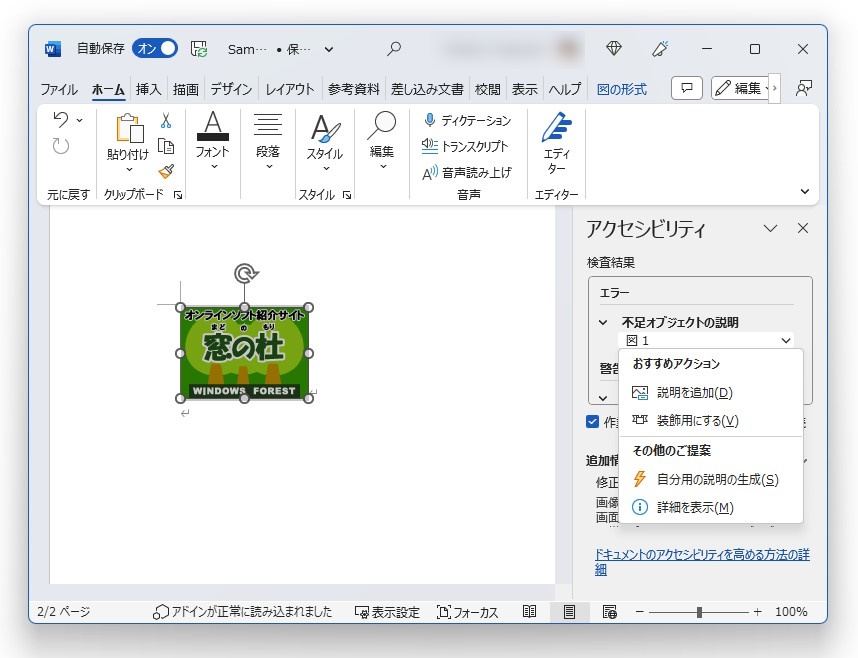Uncheck the checkbox in the Accessibility pane
The height and width of the screenshot is (658, 858).
click(x=592, y=421)
